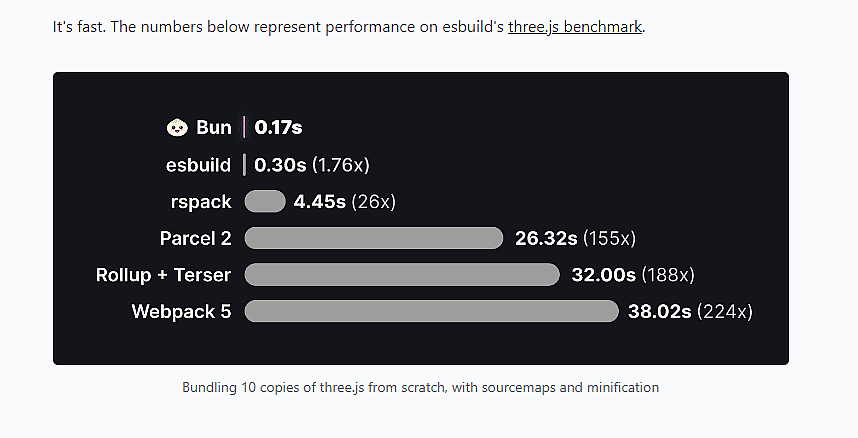Click the 26.32s (155x) value

[575, 238]
